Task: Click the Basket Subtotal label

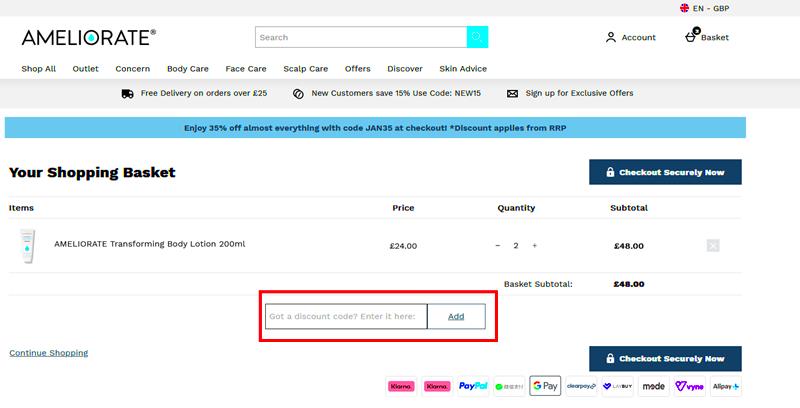Action: pyautogui.click(x=538, y=284)
